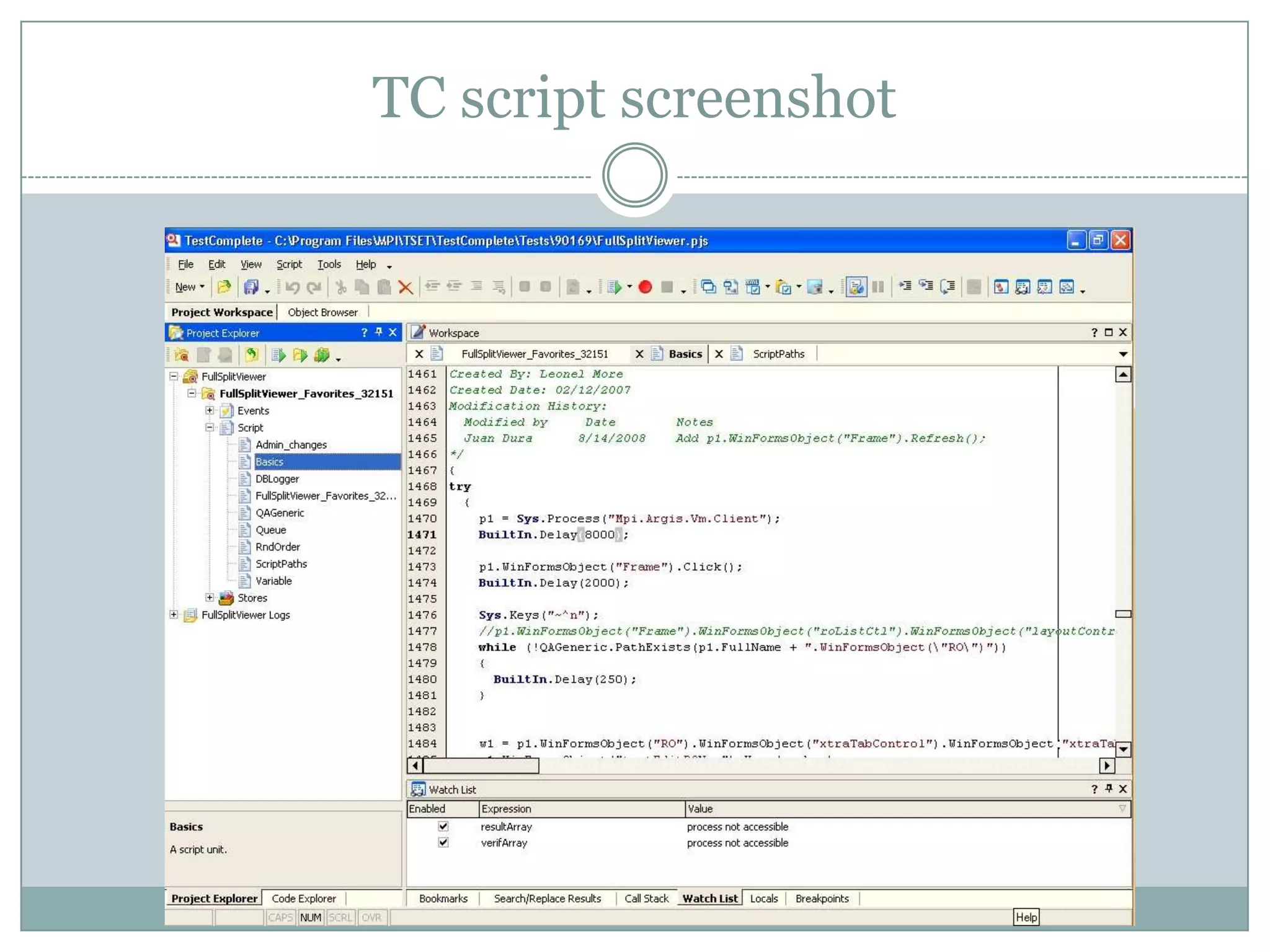Collapse the Script tree node
The height and width of the screenshot is (952, 1270).
pyautogui.click(x=210, y=427)
